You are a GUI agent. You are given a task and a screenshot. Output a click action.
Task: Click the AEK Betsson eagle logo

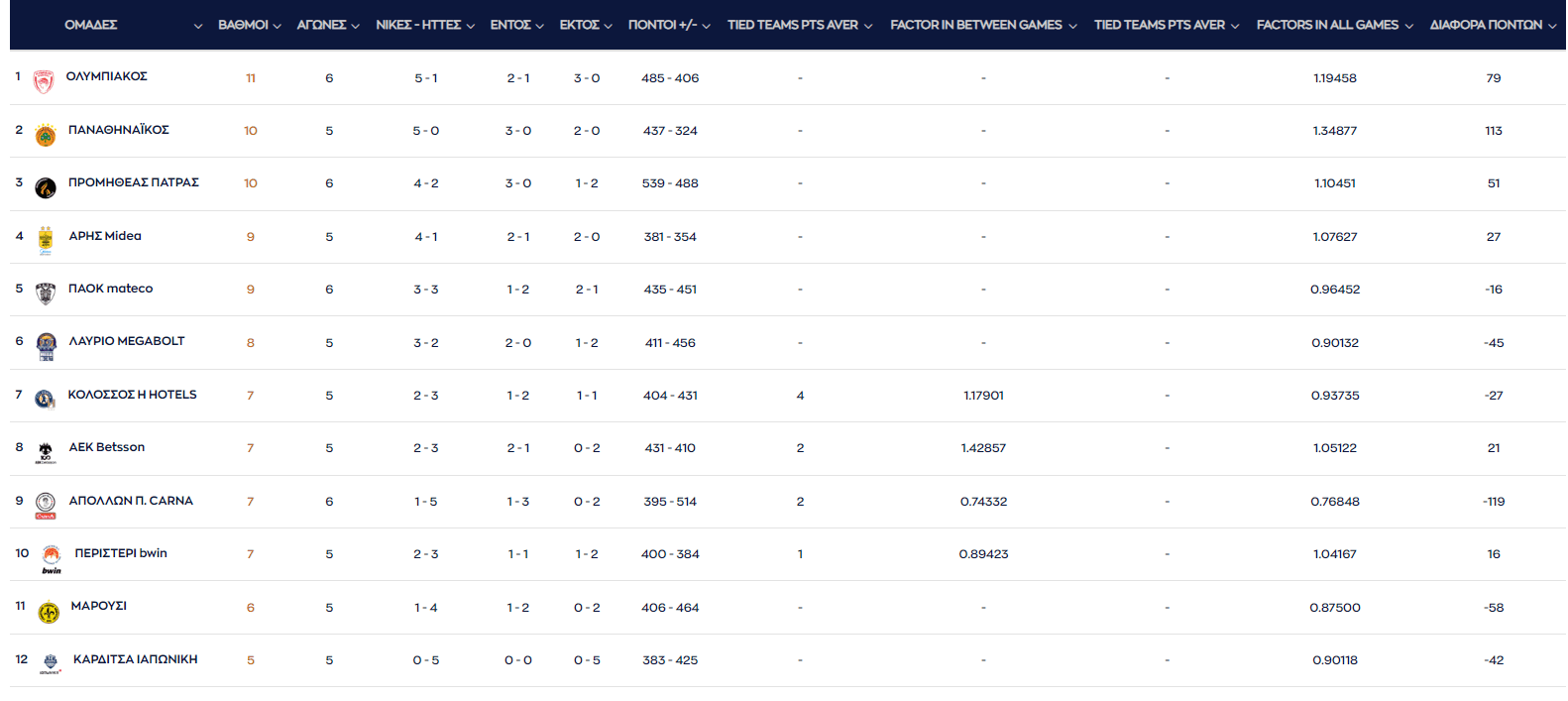point(46,452)
